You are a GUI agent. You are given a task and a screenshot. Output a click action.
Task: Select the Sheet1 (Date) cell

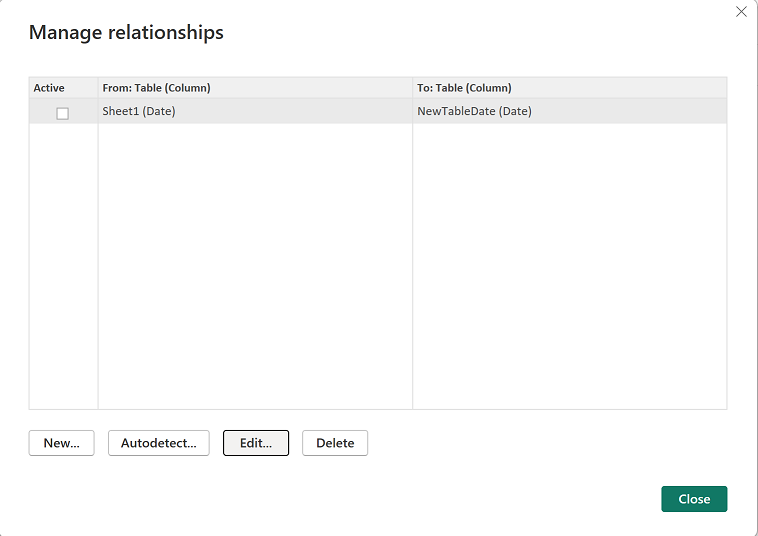click(x=139, y=112)
